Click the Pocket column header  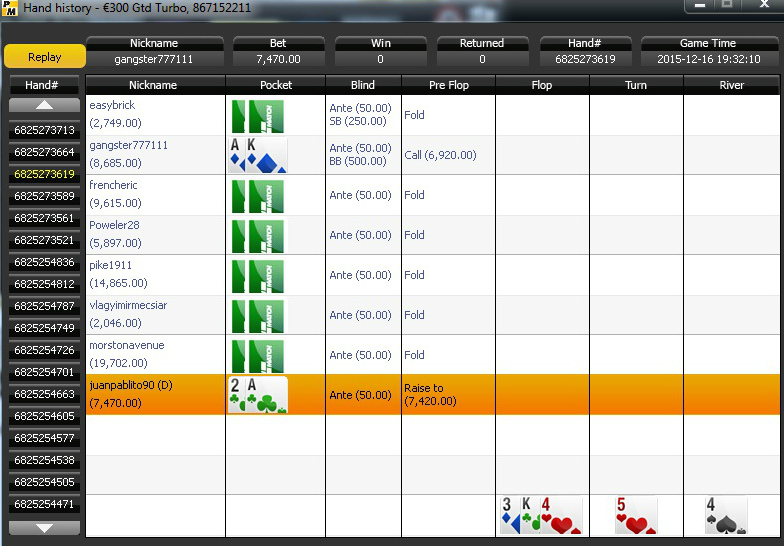pyautogui.click(x=276, y=85)
